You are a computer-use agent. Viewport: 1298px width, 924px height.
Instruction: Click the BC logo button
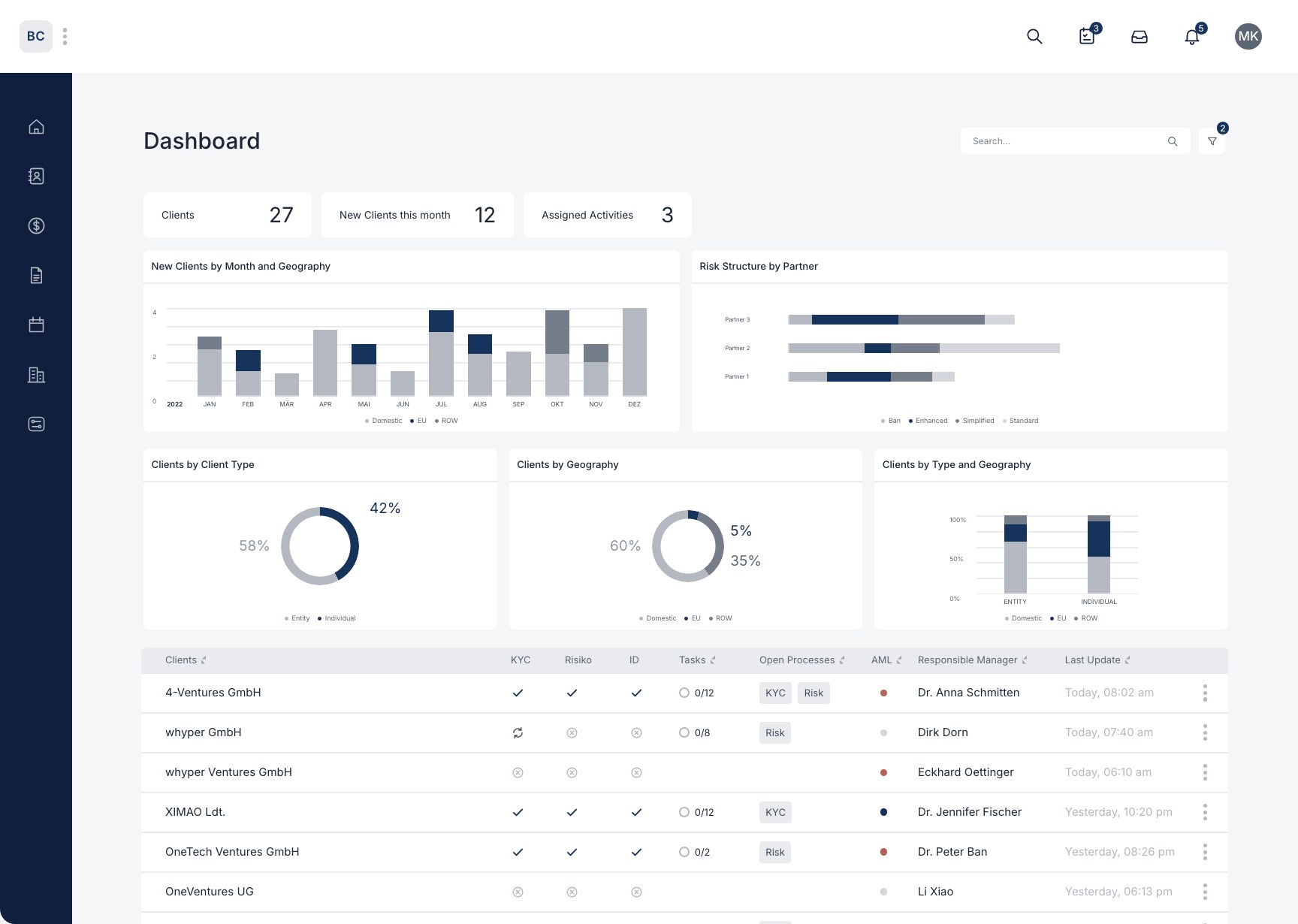[x=35, y=36]
